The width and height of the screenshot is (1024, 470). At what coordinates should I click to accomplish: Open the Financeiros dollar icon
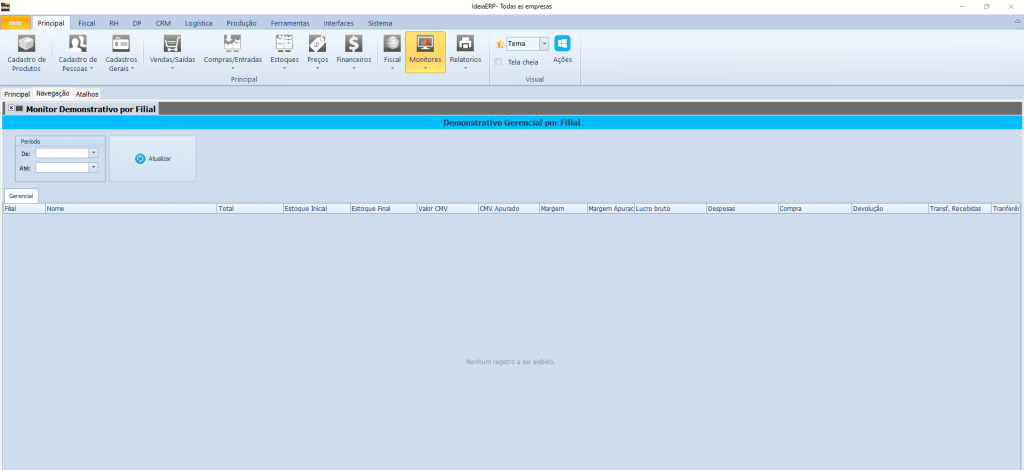[353, 45]
